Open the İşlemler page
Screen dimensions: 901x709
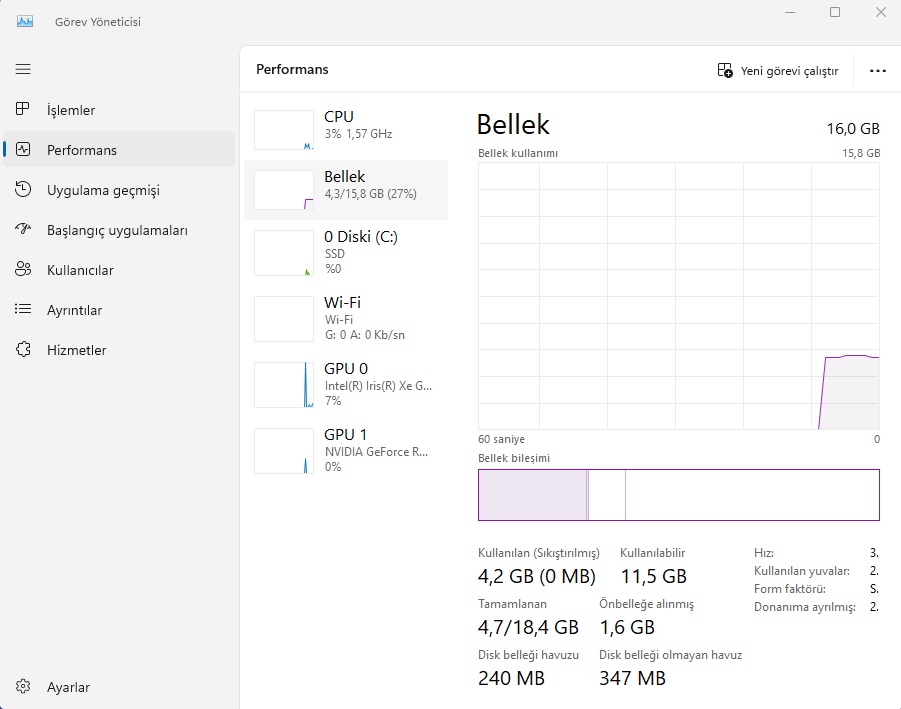(119, 110)
